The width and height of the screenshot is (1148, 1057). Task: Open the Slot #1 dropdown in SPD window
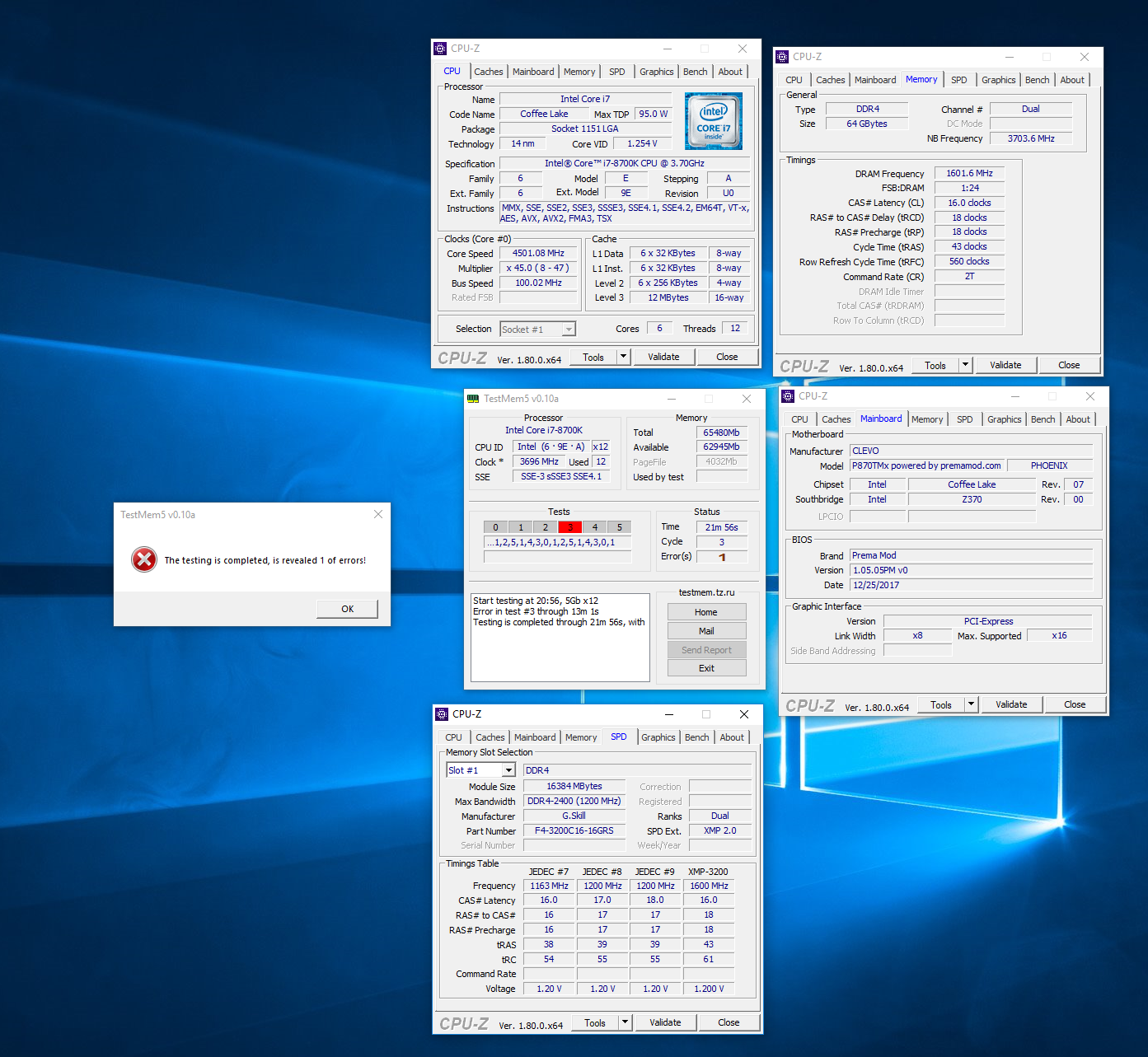(x=508, y=770)
